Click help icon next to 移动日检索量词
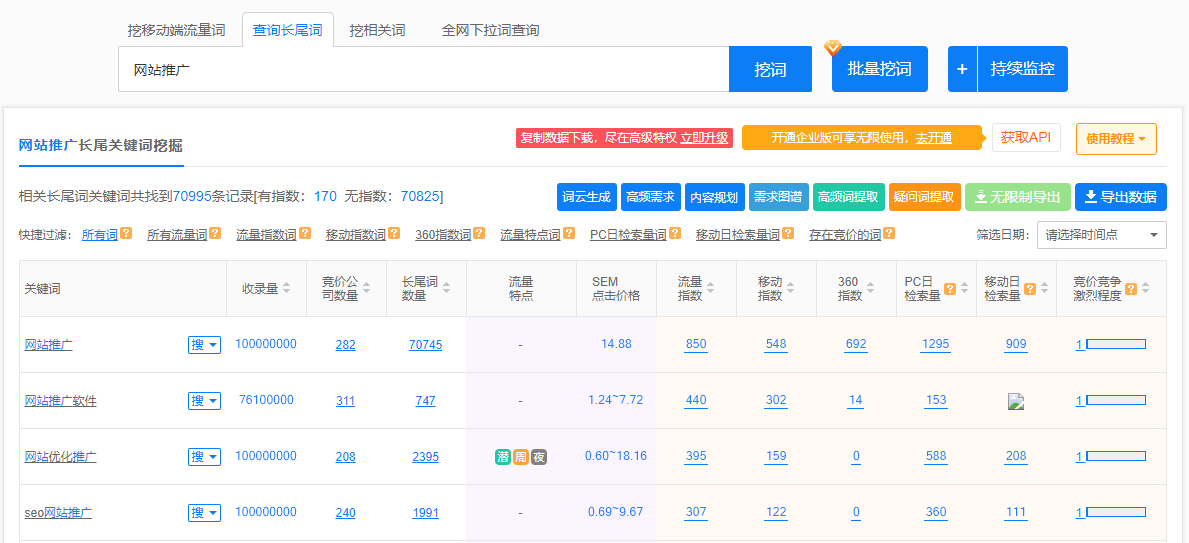1189x543 pixels. 788,234
